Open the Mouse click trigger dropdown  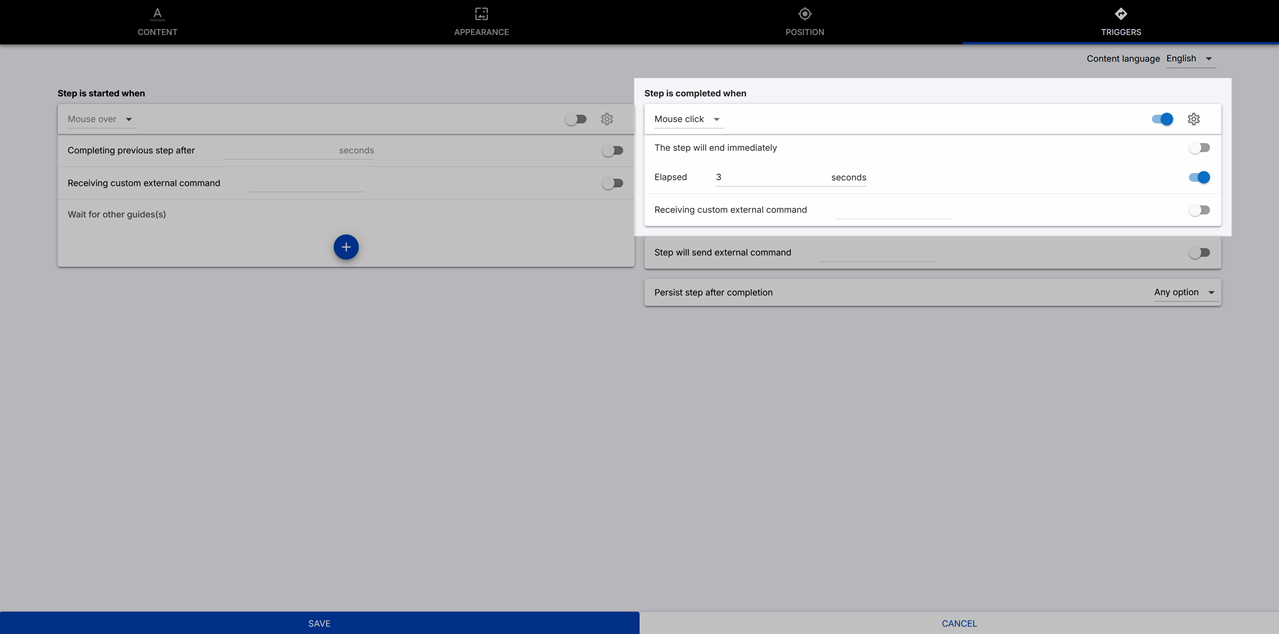pyautogui.click(x=688, y=119)
